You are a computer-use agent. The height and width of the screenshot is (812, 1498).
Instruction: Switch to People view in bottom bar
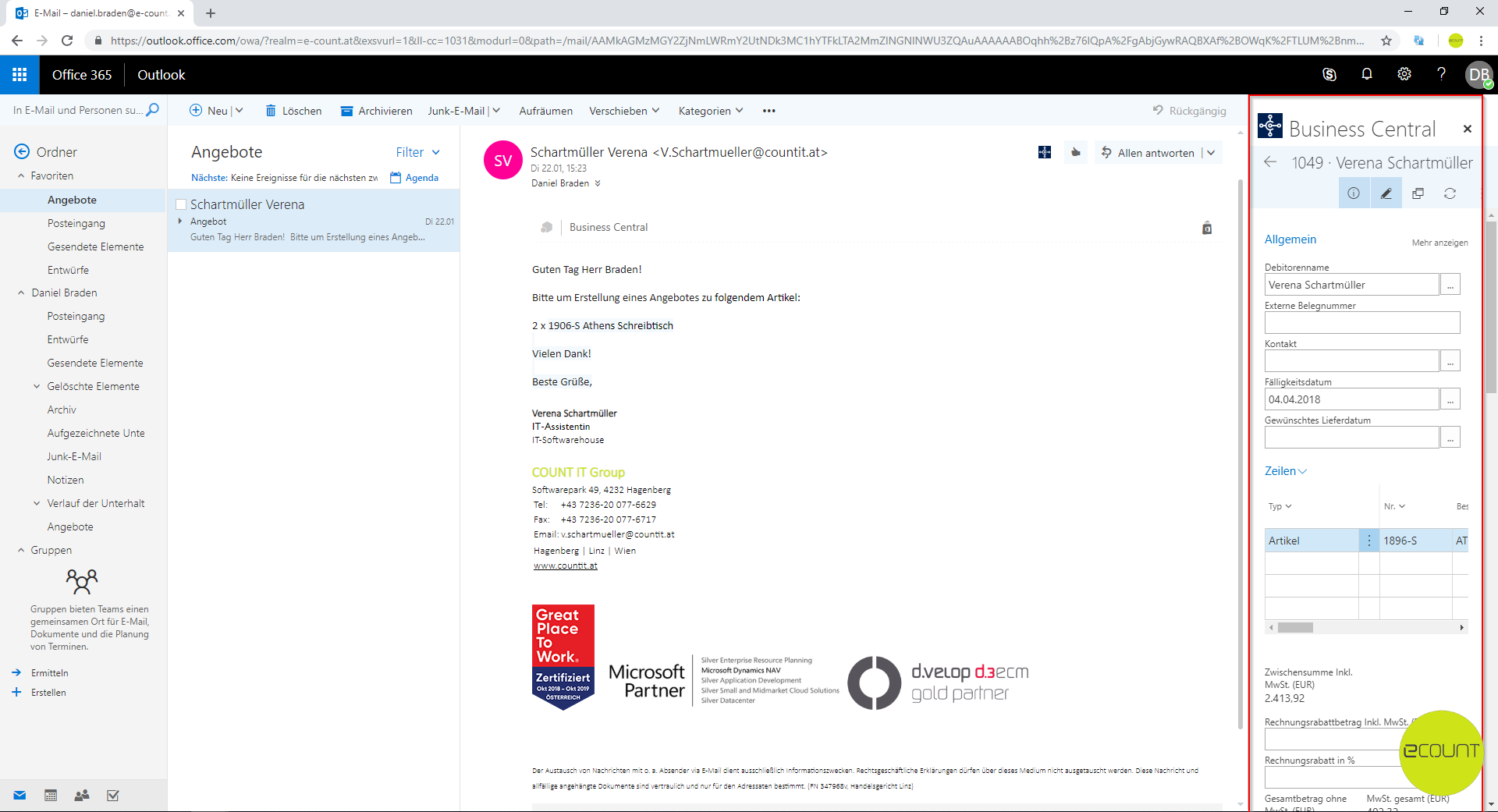click(82, 796)
